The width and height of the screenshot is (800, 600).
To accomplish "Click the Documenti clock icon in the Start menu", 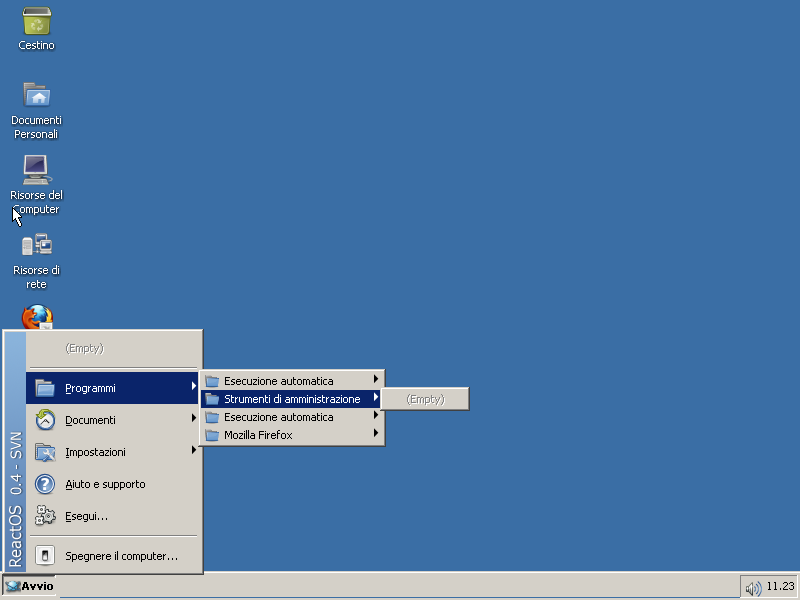I will pyautogui.click(x=45, y=420).
